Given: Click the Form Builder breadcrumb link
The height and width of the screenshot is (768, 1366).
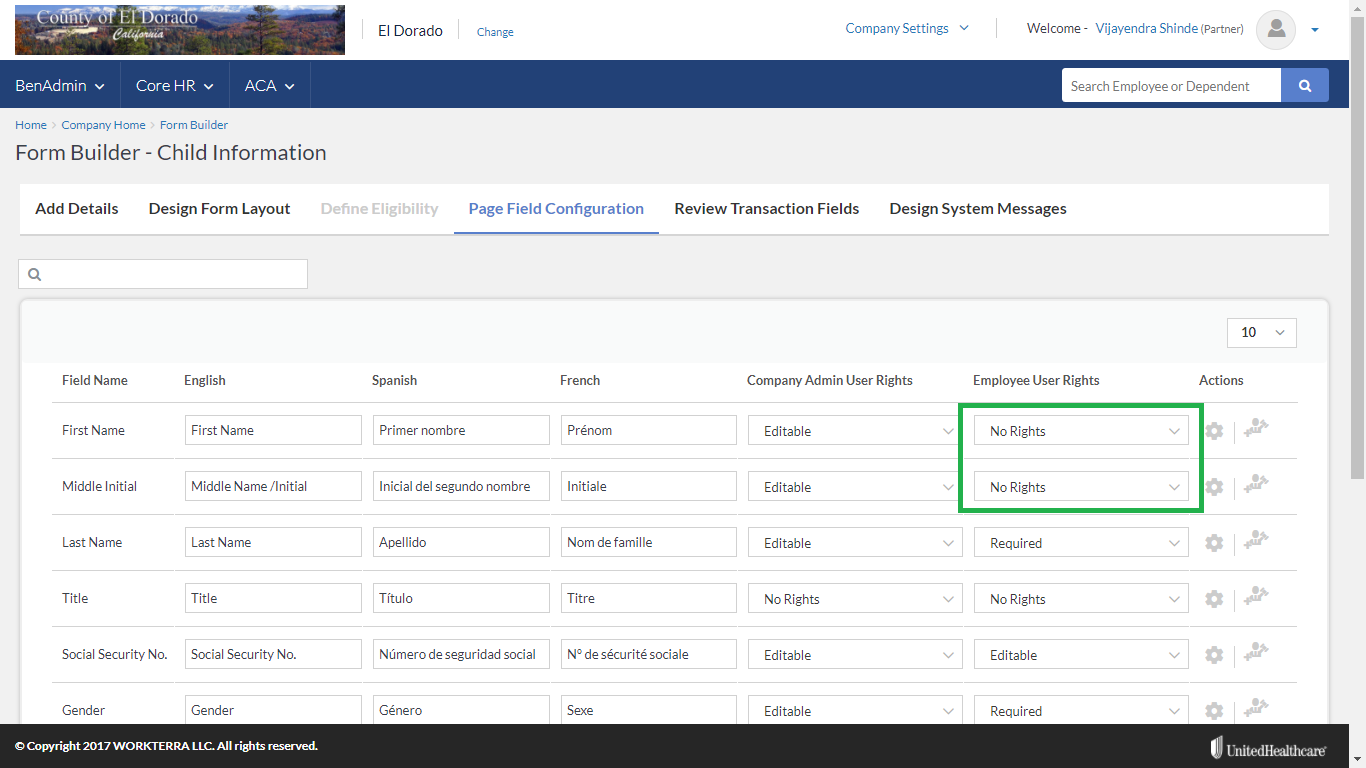Looking at the screenshot, I should pos(194,125).
